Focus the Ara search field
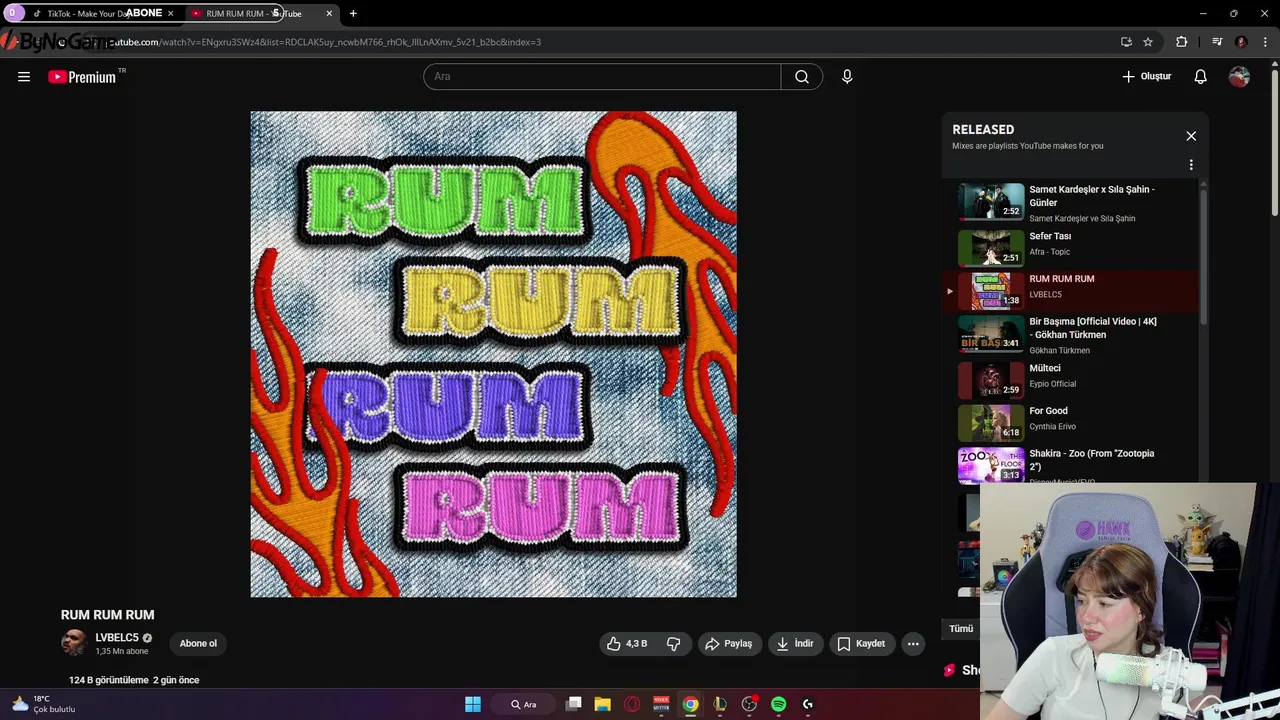Screen dimensions: 1280x720 click(602, 77)
